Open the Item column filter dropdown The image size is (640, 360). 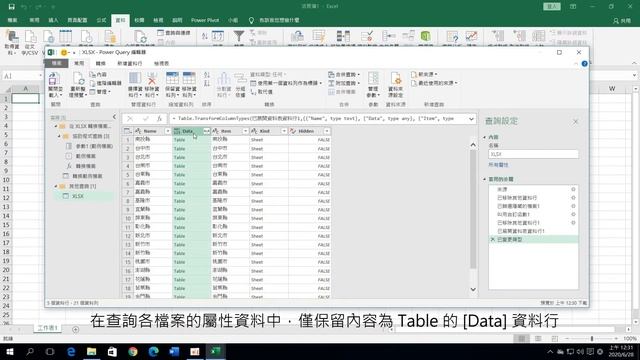(245, 131)
